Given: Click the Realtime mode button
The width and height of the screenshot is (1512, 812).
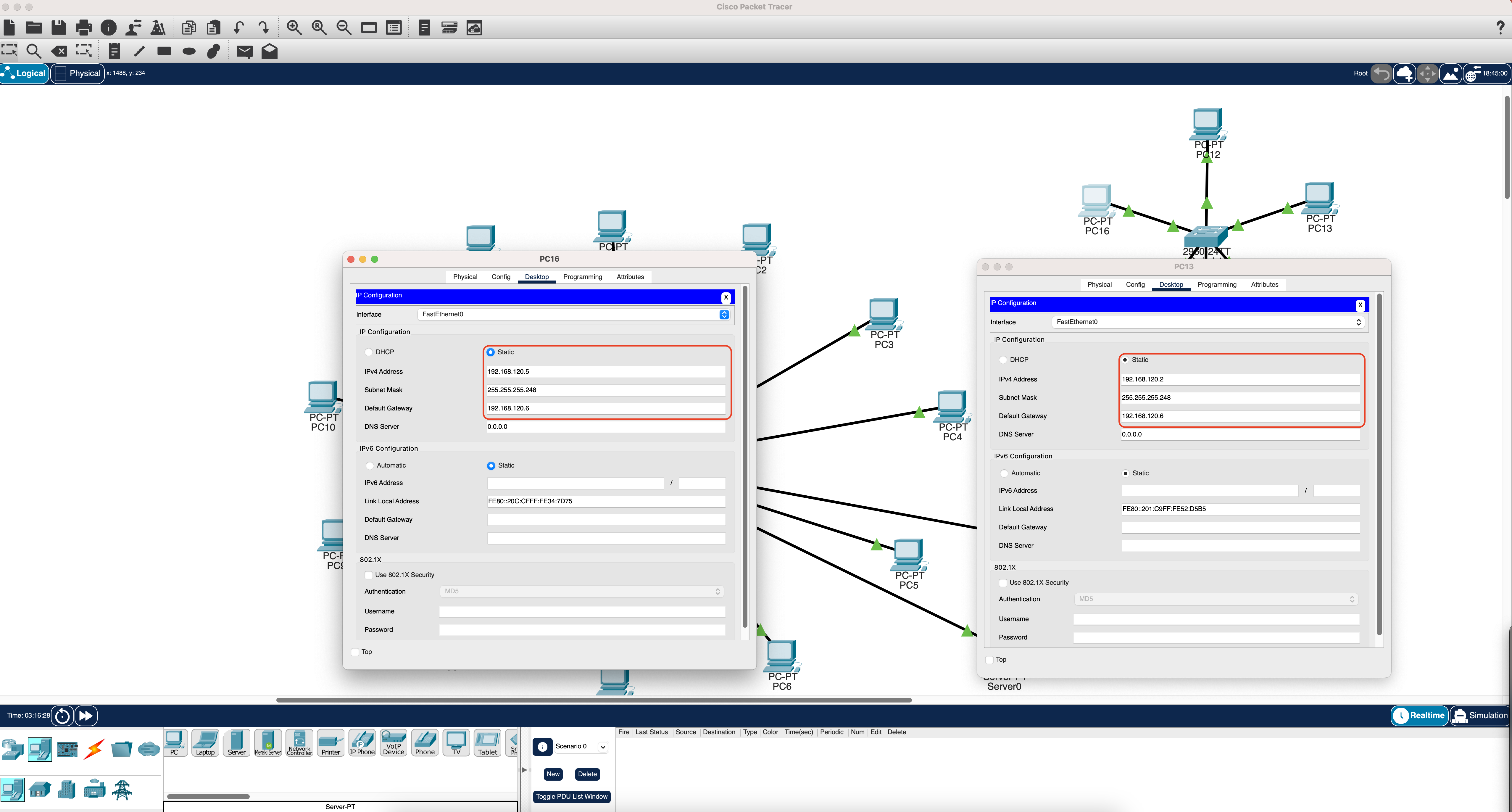Looking at the screenshot, I should 1419,716.
